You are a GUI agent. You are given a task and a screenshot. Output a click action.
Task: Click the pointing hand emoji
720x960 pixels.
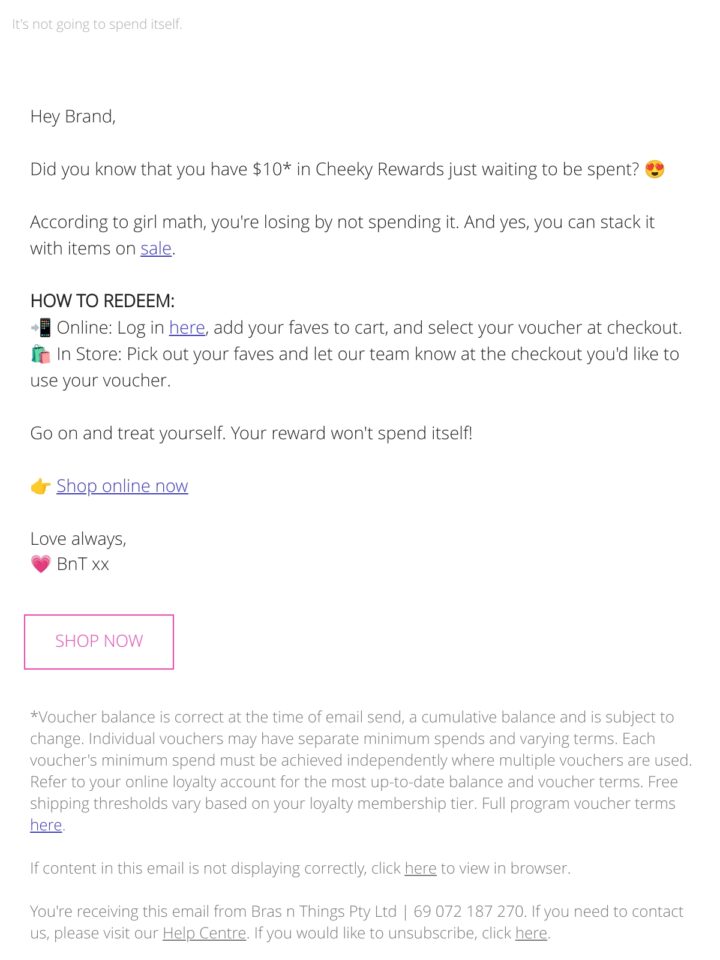(x=40, y=486)
